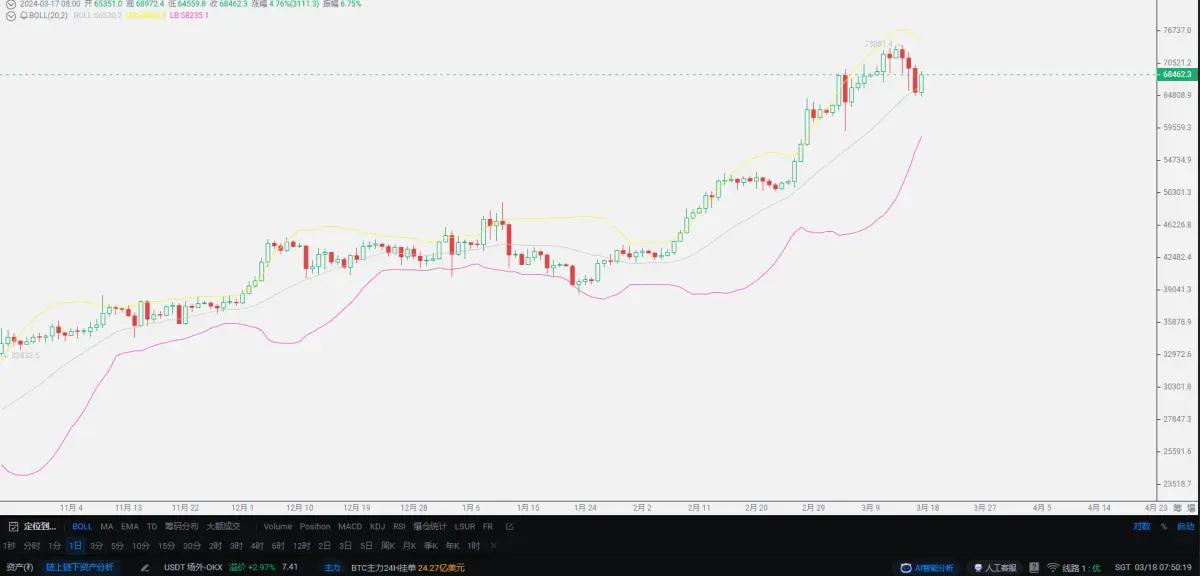
Task: Switch to 月K monthly timeframe
Action: coord(409,546)
